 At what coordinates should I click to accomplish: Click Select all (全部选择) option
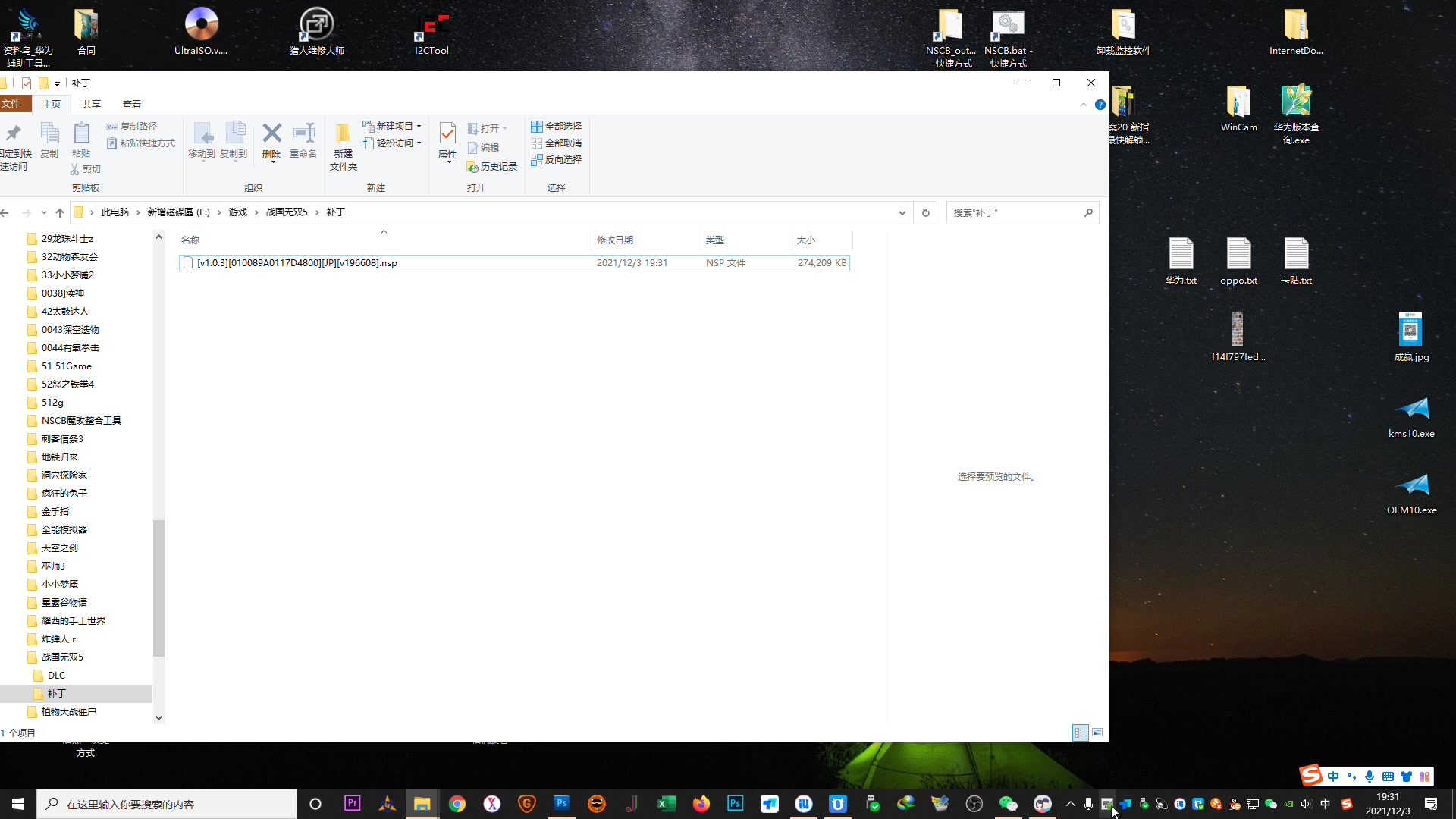coord(557,127)
